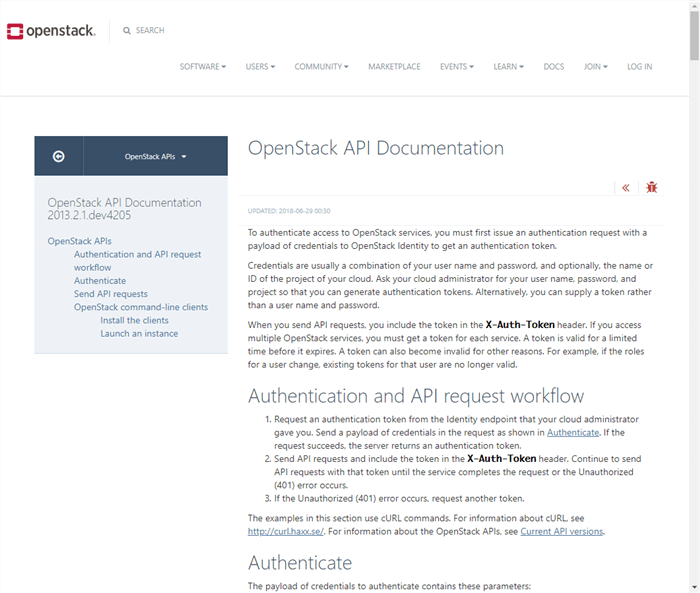Click the Authenticate section heading
Image resolution: width=700 pixels, height=593 pixels.
[x=300, y=563]
